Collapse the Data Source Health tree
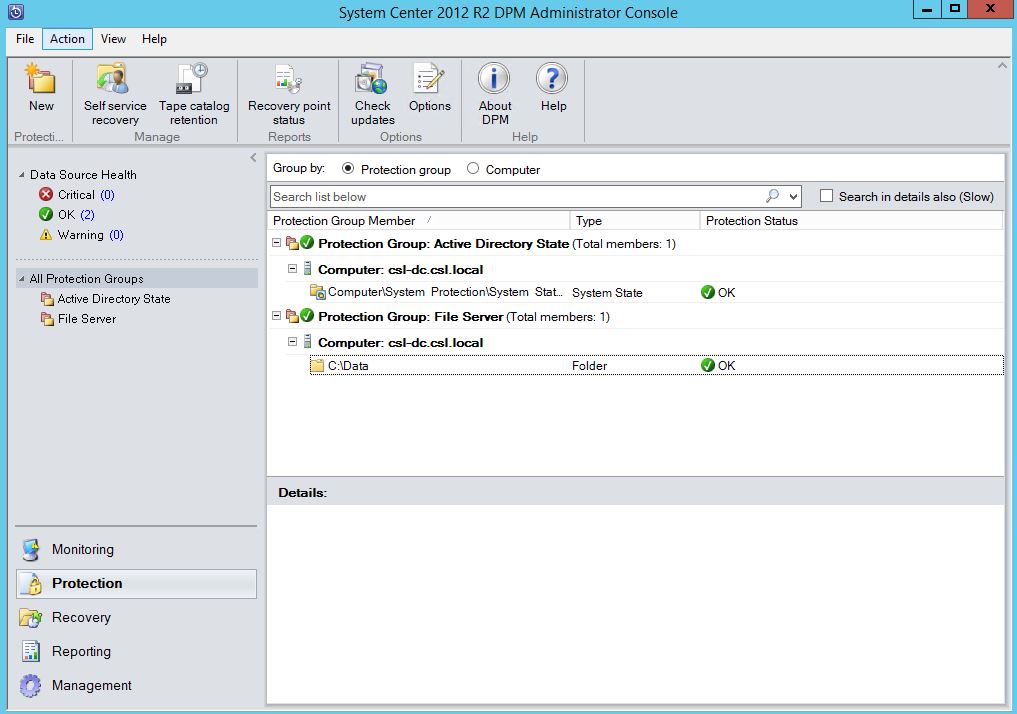The height and width of the screenshot is (714, 1017). coord(22,175)
